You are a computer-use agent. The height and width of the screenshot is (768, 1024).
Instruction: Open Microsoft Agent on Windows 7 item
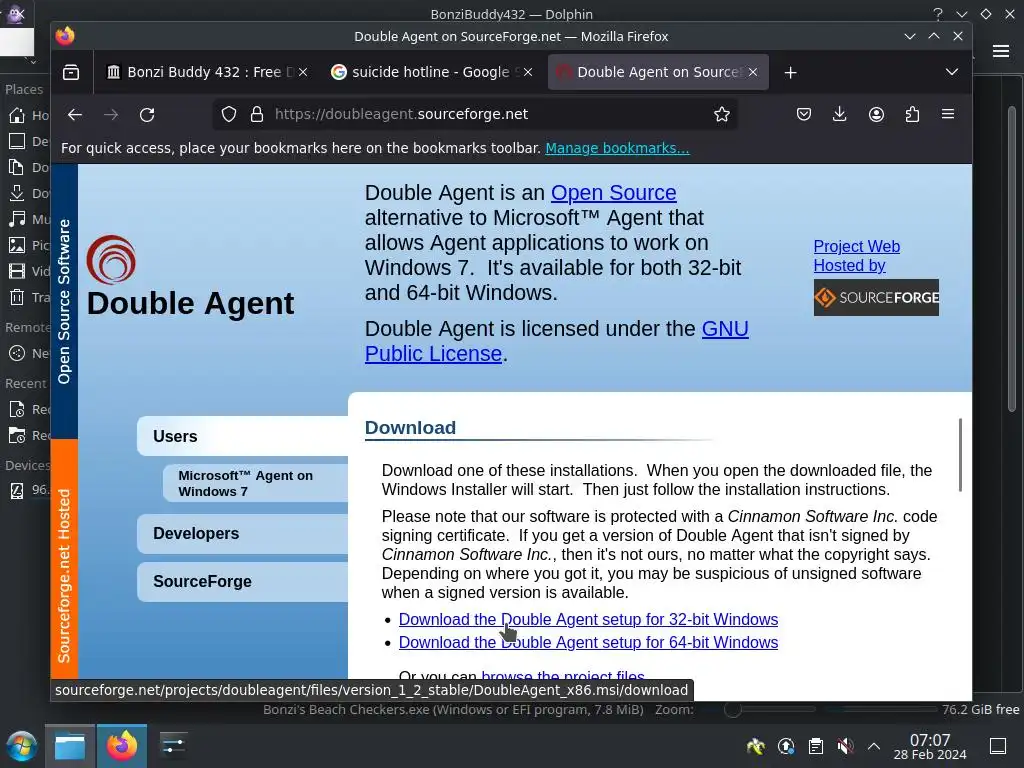point(255,483)
